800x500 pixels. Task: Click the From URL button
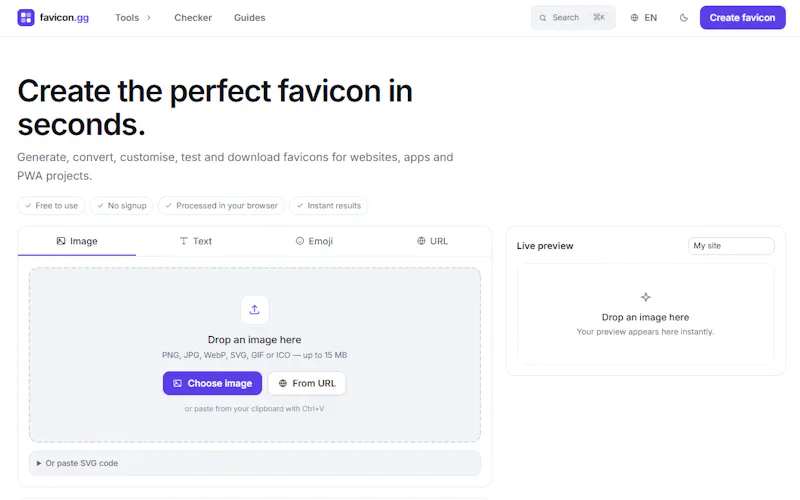[x=307, y=383]
